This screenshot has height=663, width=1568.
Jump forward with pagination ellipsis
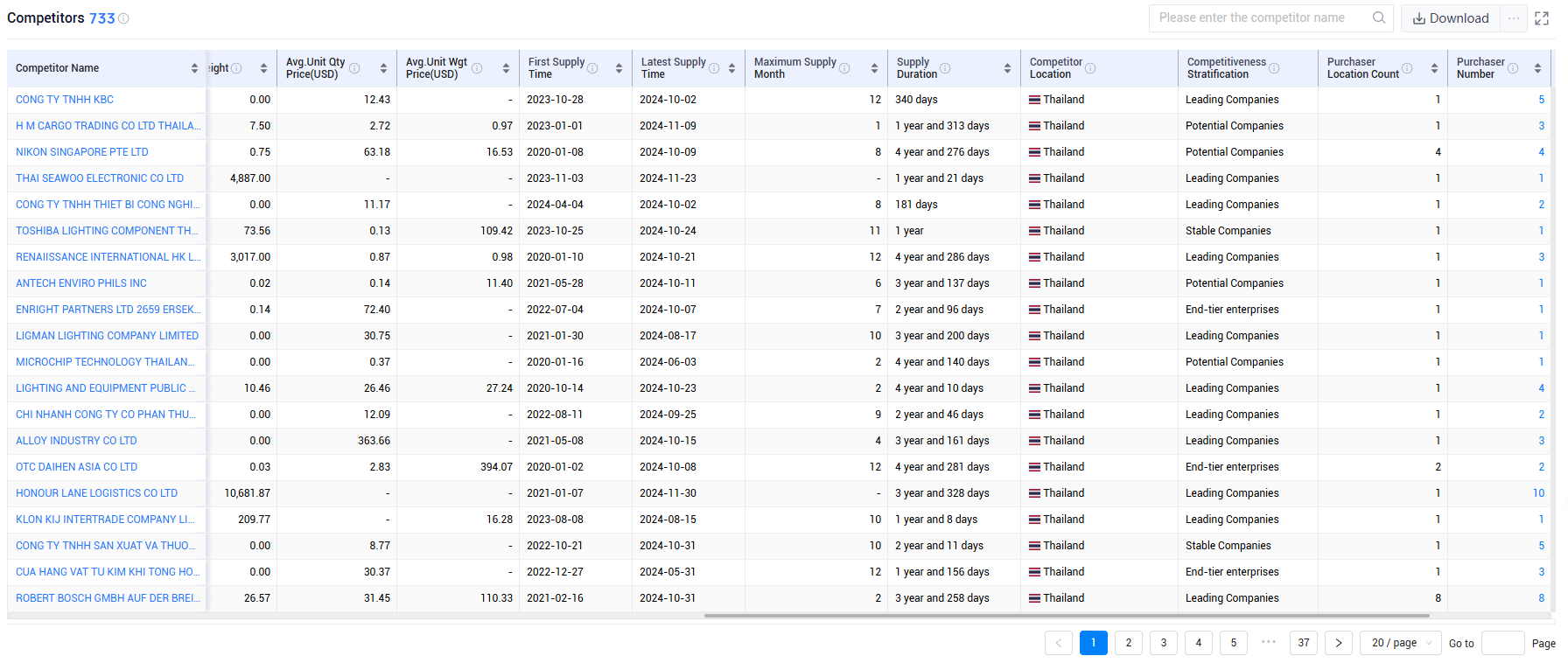[1269, 642]
